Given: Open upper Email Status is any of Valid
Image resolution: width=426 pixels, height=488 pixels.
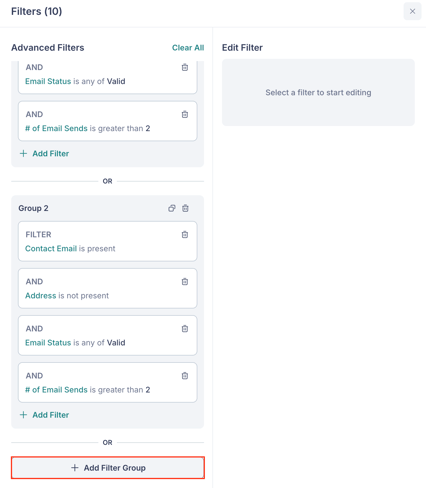Looking at the screenshot, I should click(108, 77).
